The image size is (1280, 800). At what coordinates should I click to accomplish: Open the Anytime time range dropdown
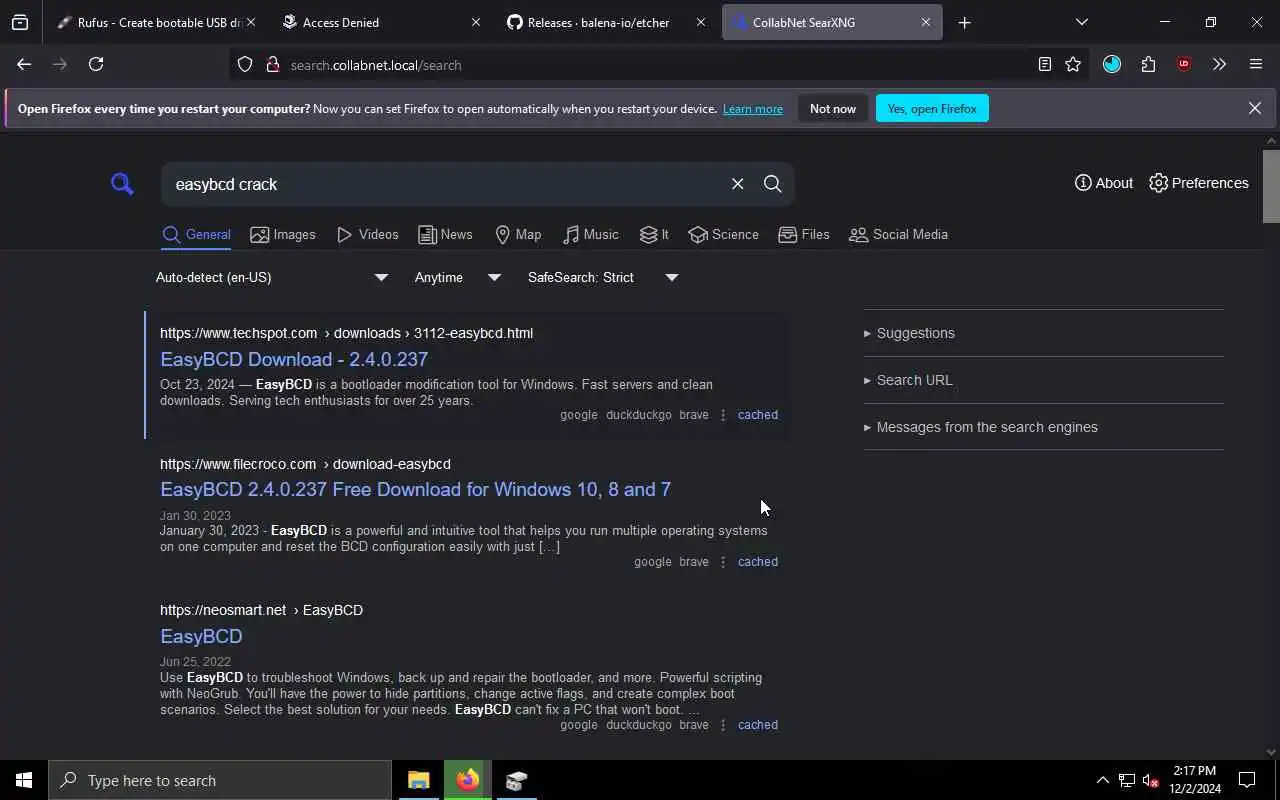click(x=457, y=277)
